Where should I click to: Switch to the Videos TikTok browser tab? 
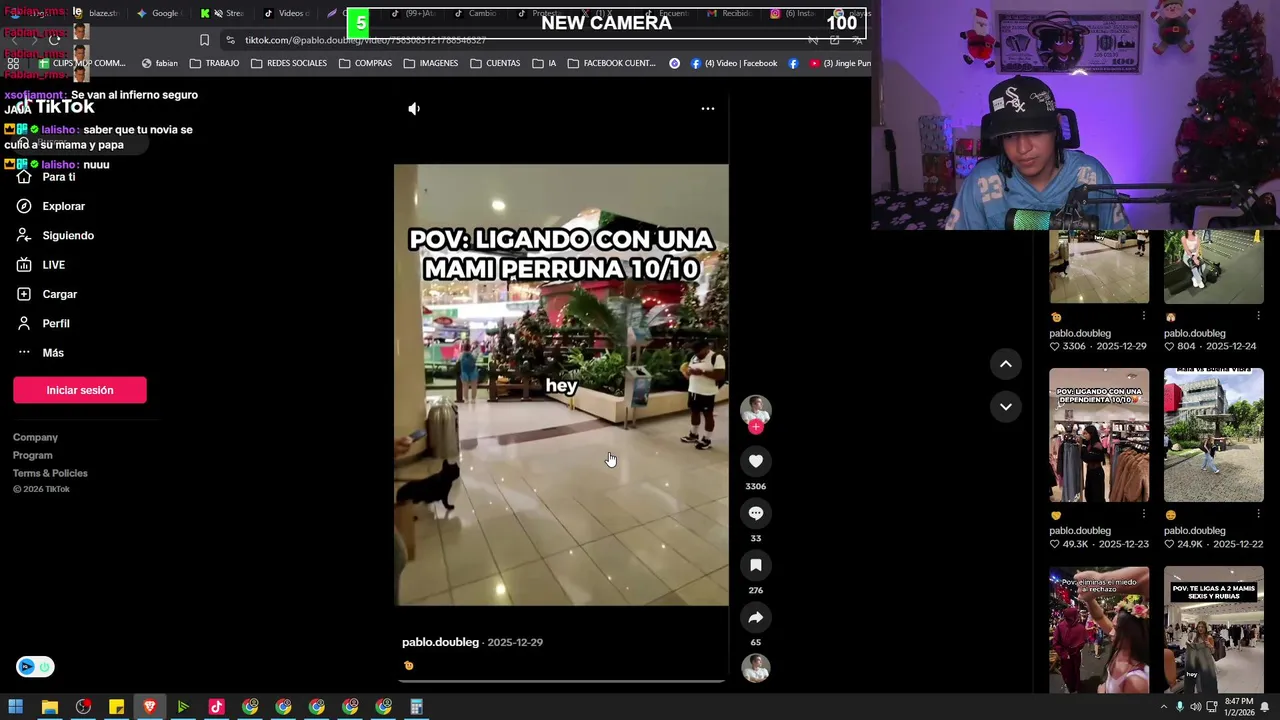point(286,13)
